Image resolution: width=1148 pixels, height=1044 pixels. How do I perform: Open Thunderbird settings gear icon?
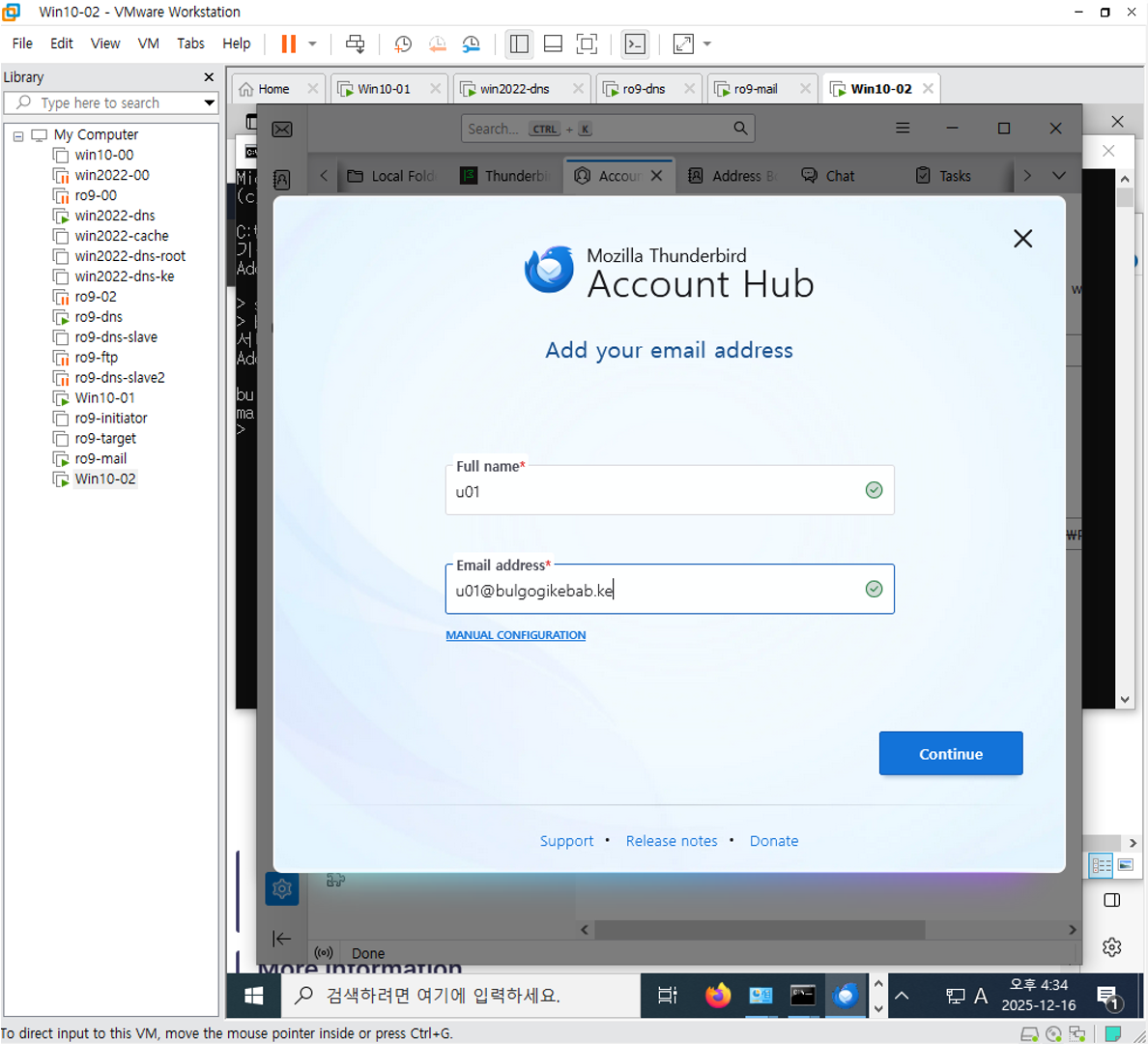coord(282,888)
